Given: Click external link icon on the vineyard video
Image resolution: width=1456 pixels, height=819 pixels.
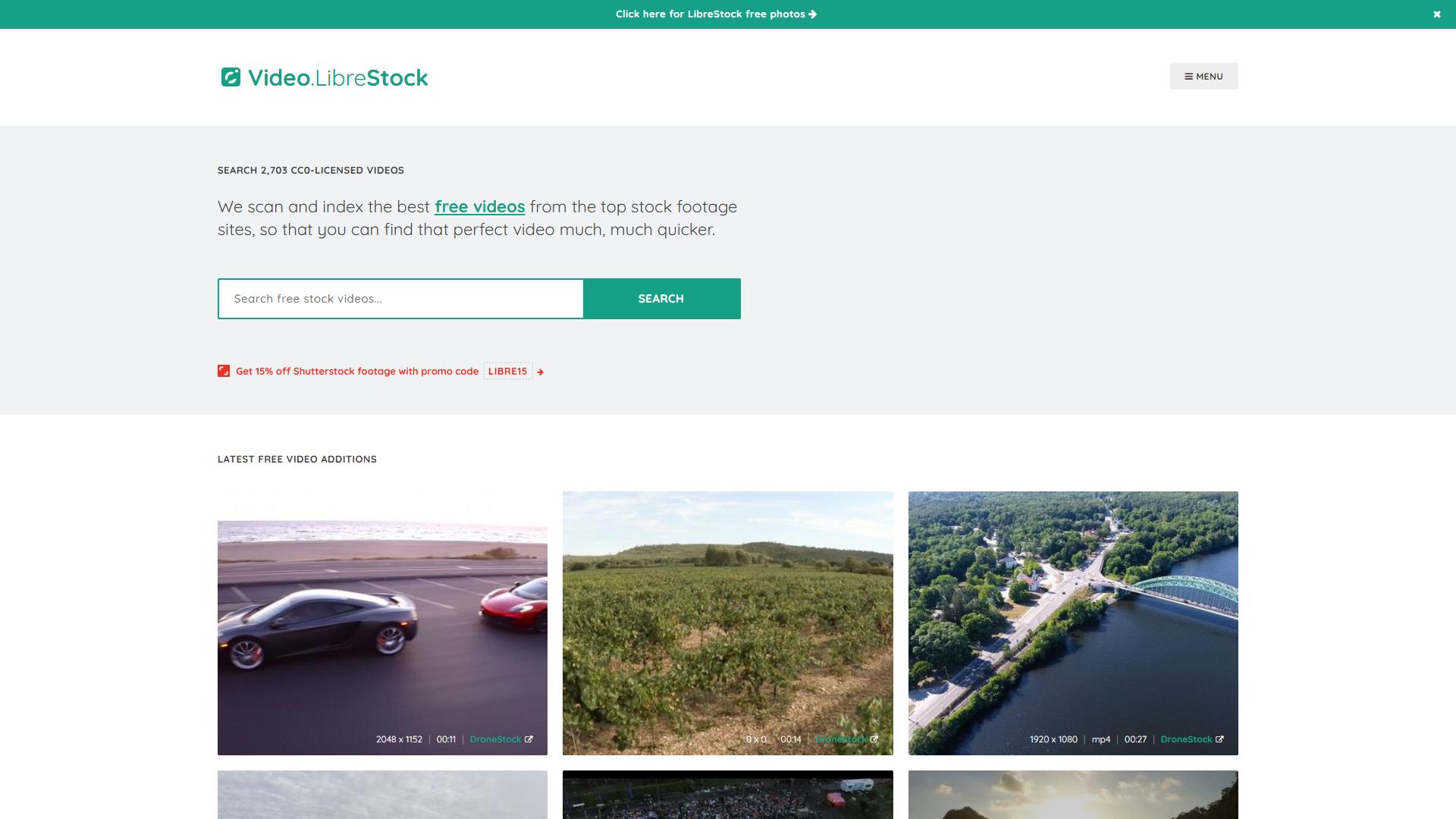Looking at the screenshot, I should (874, 739).
